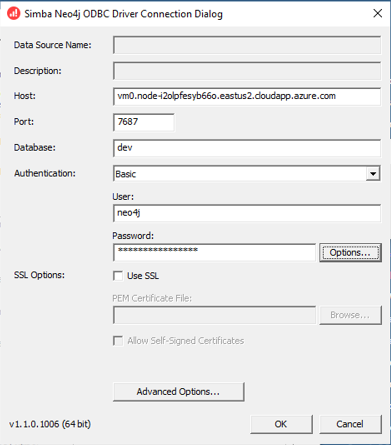
Task: Toggle Allow Self-Signed Certificates checkbox
Action: [118, 341]
